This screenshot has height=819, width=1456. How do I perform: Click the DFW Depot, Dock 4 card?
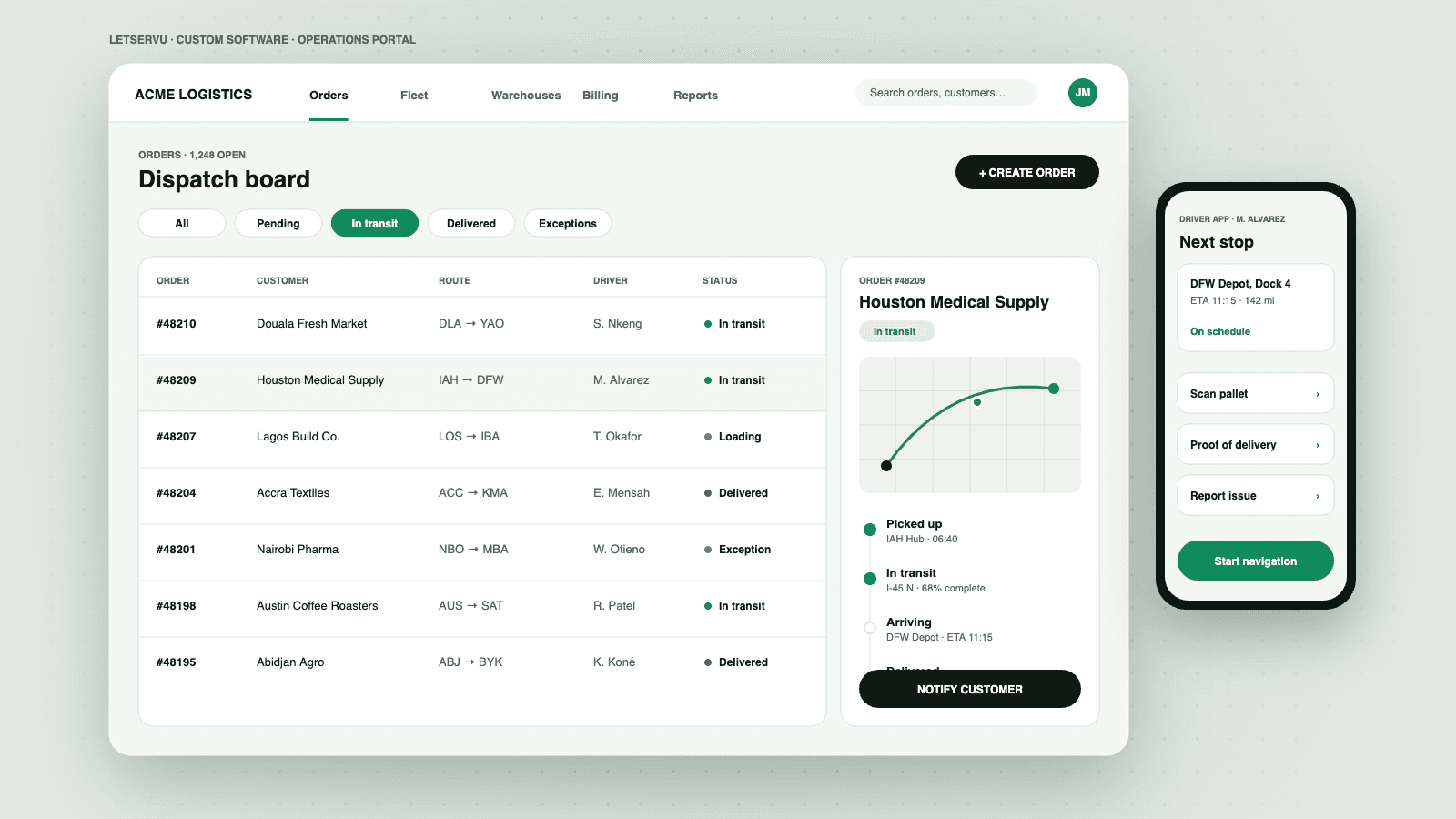tap(1256, 308)
